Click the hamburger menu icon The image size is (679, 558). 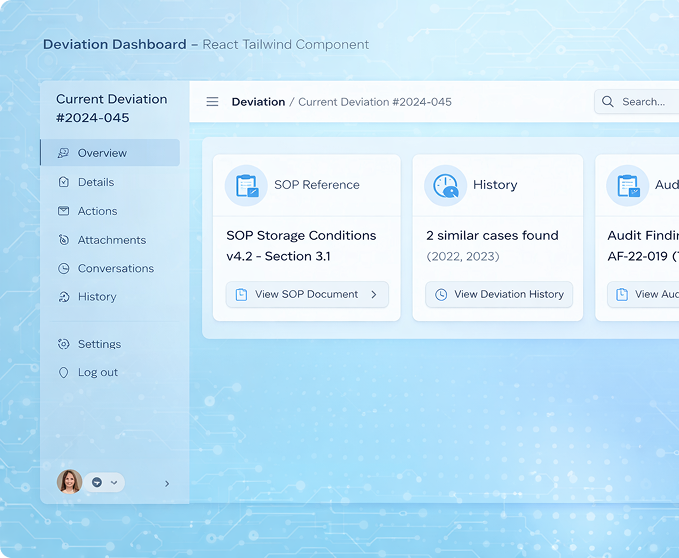click(212, 102)
